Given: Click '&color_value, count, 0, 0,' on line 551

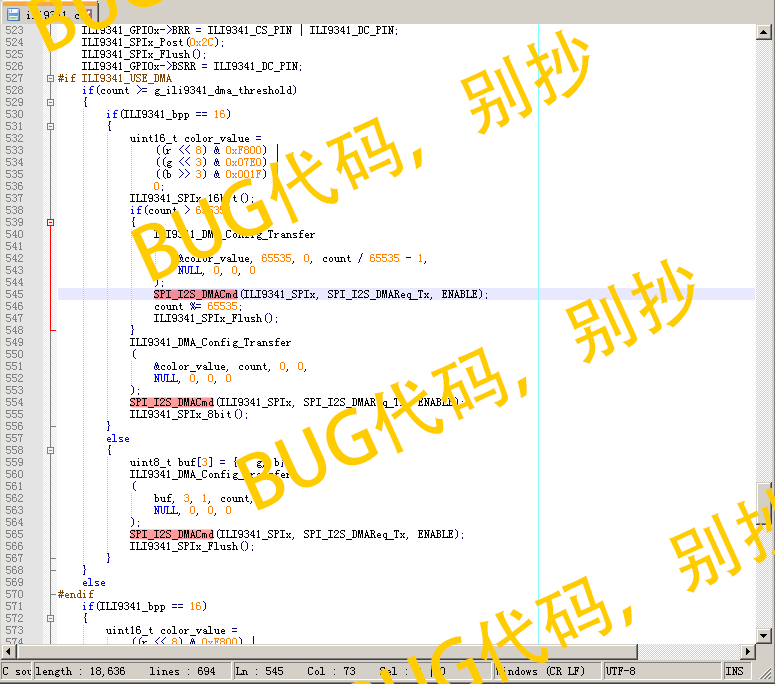Looking at the screenshot, I should point(230,367).
